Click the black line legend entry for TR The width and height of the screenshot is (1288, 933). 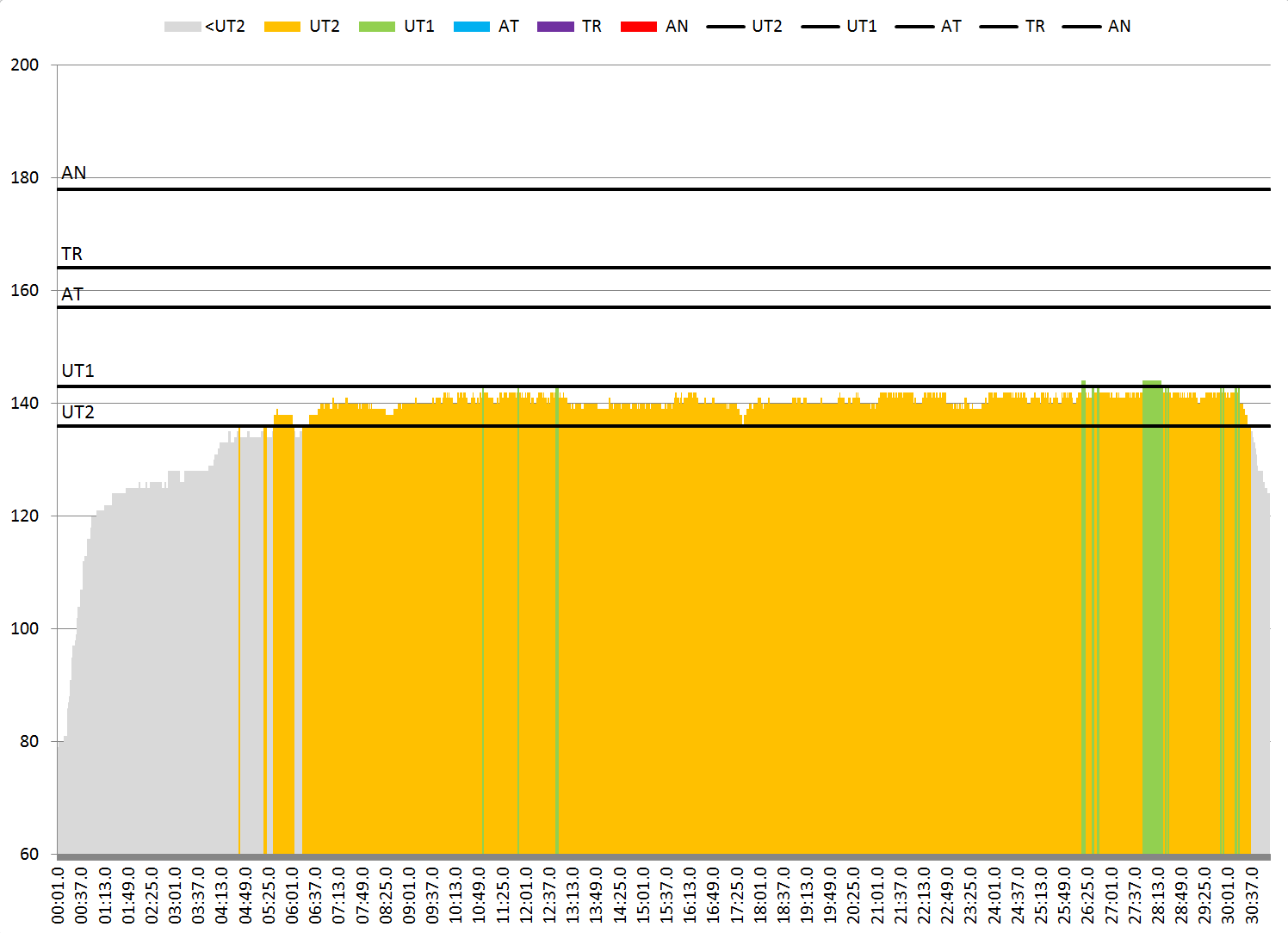(x=998, y=27)
